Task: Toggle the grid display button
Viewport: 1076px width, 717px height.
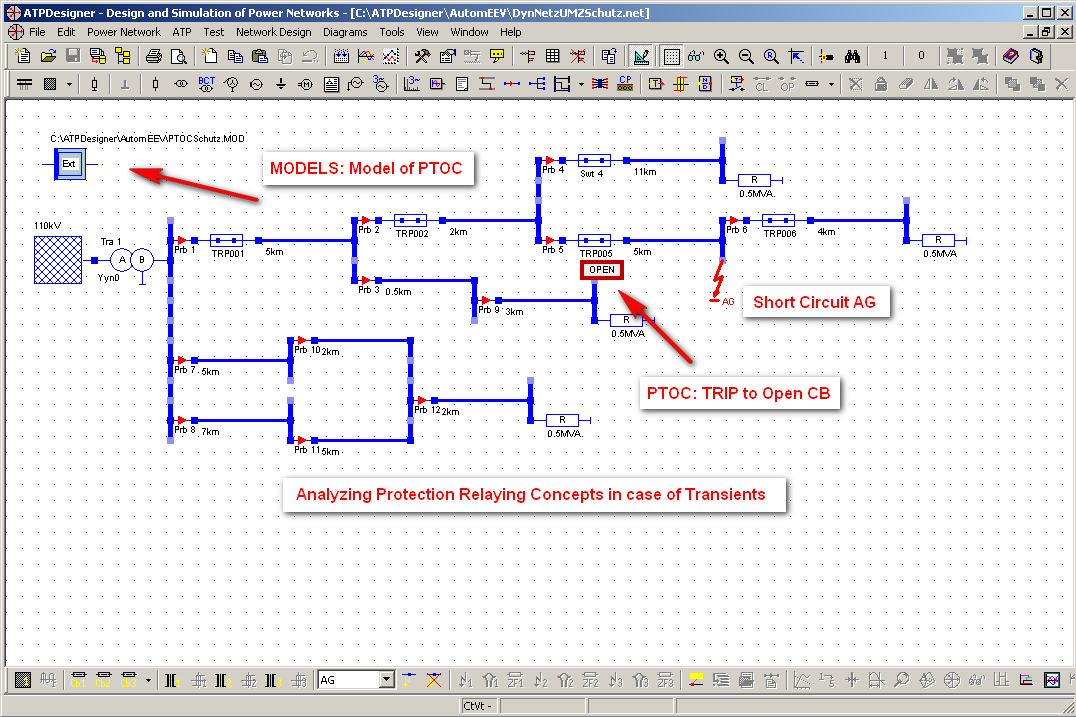Action: point(672,57)
